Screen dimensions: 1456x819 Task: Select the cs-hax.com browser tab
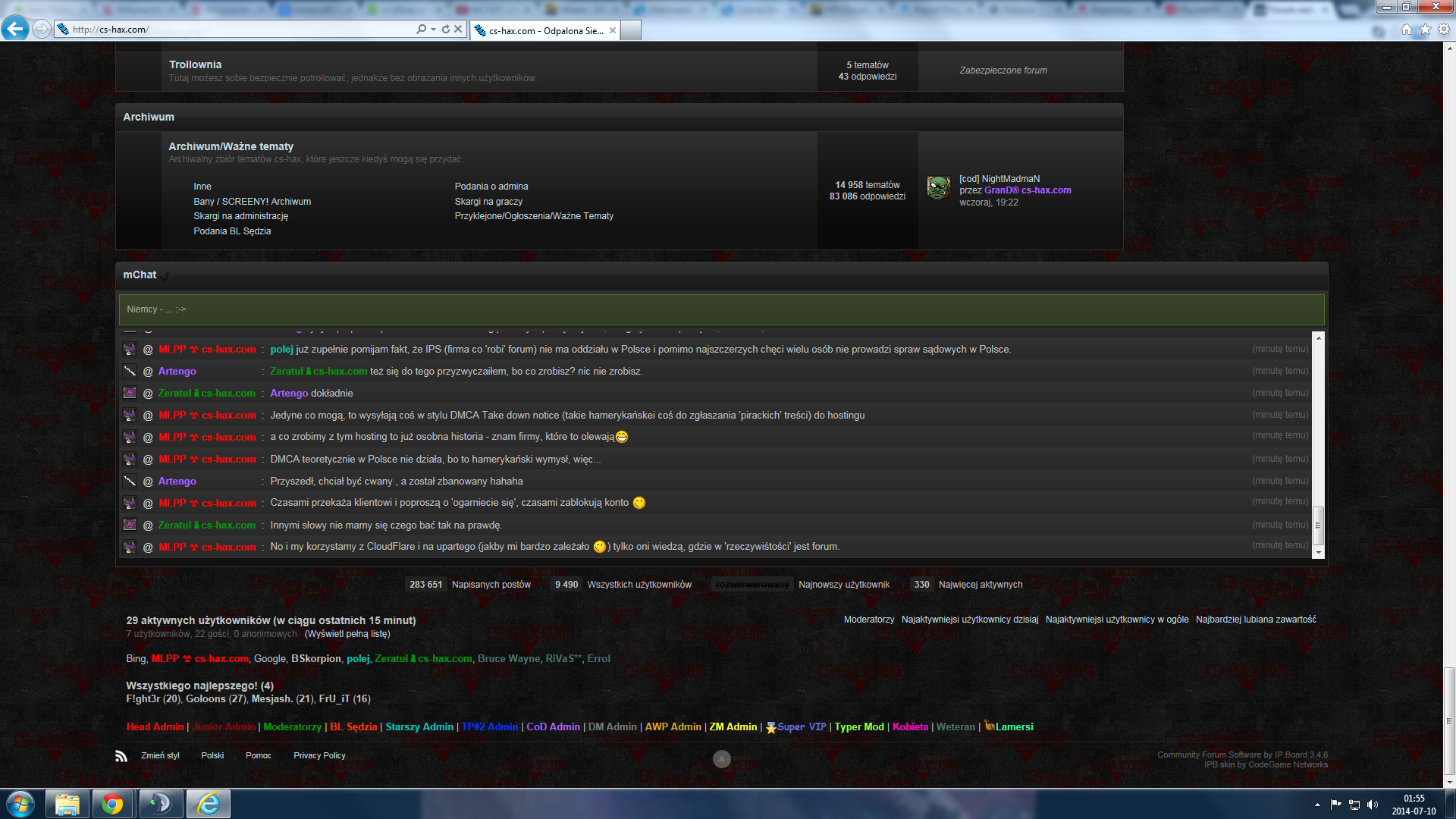(544, 30)
